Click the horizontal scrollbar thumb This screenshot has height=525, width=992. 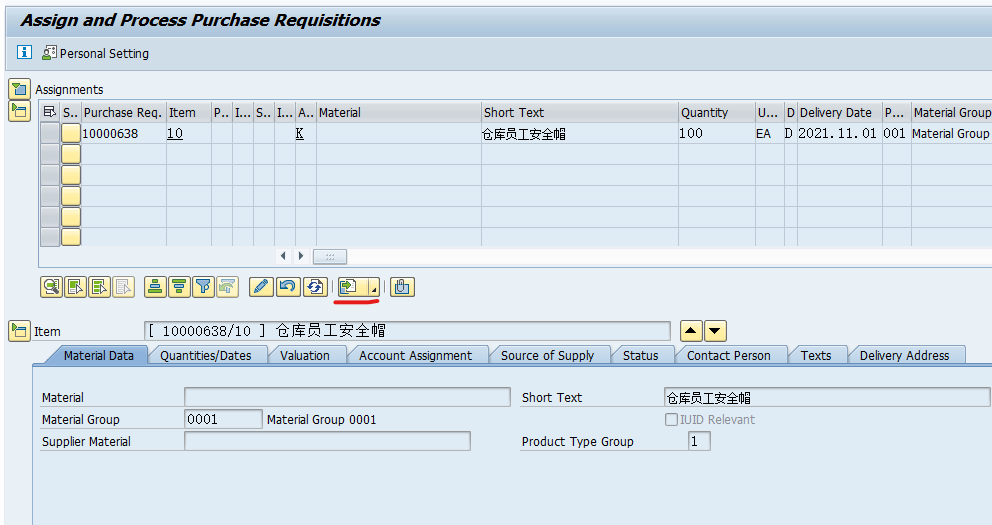pos(330,256)
